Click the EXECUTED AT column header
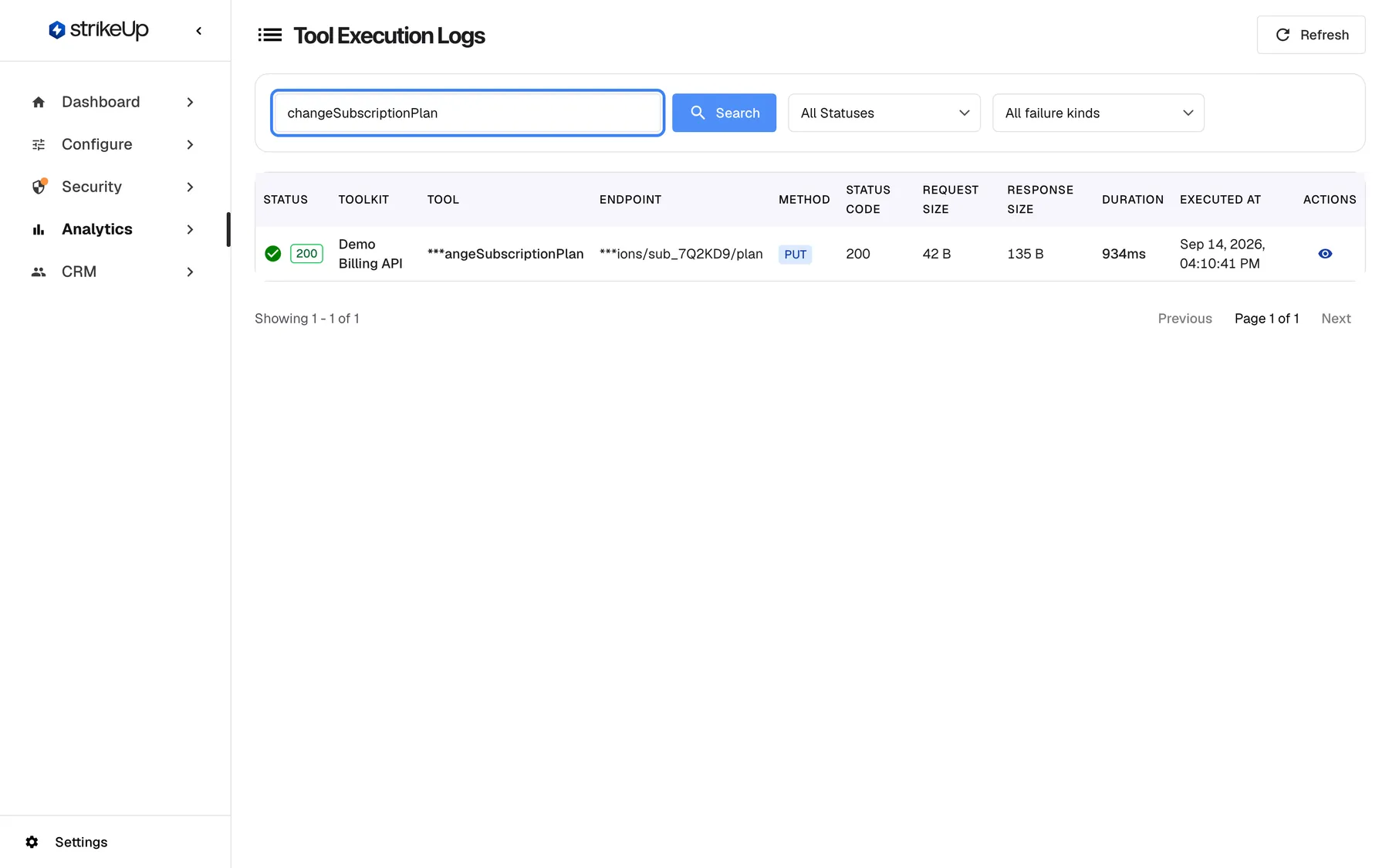The height and width of the screenshot is (868, 1389). point(1220,200)
